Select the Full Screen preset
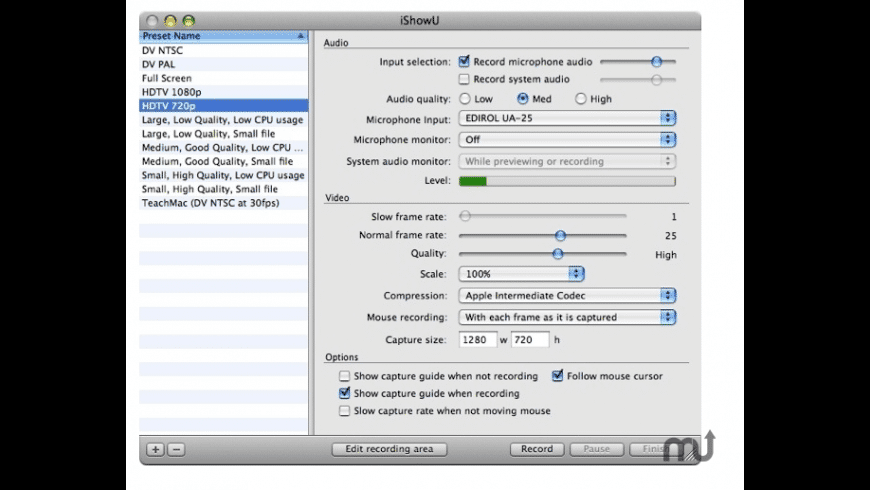Image resolution: width=870 pixels, height=490 pixels. [224, 78]
